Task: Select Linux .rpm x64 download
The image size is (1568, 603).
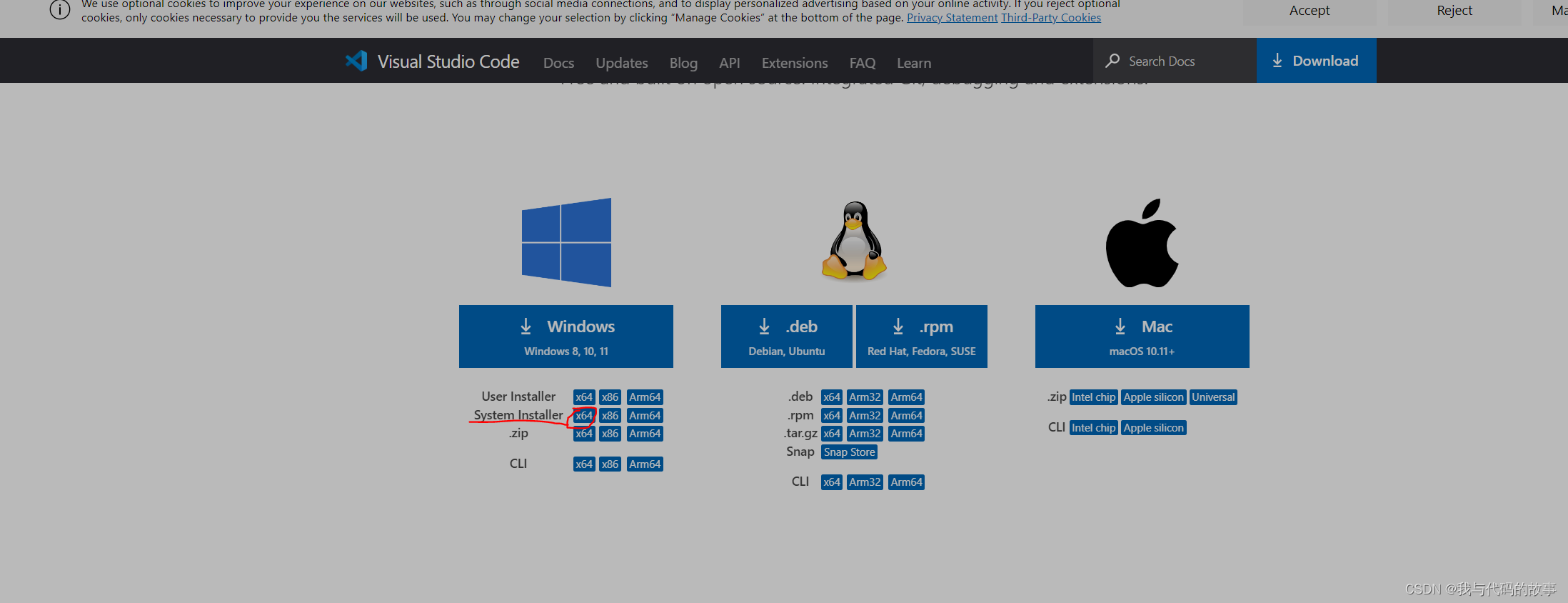Action: click(x=832, y=416)
